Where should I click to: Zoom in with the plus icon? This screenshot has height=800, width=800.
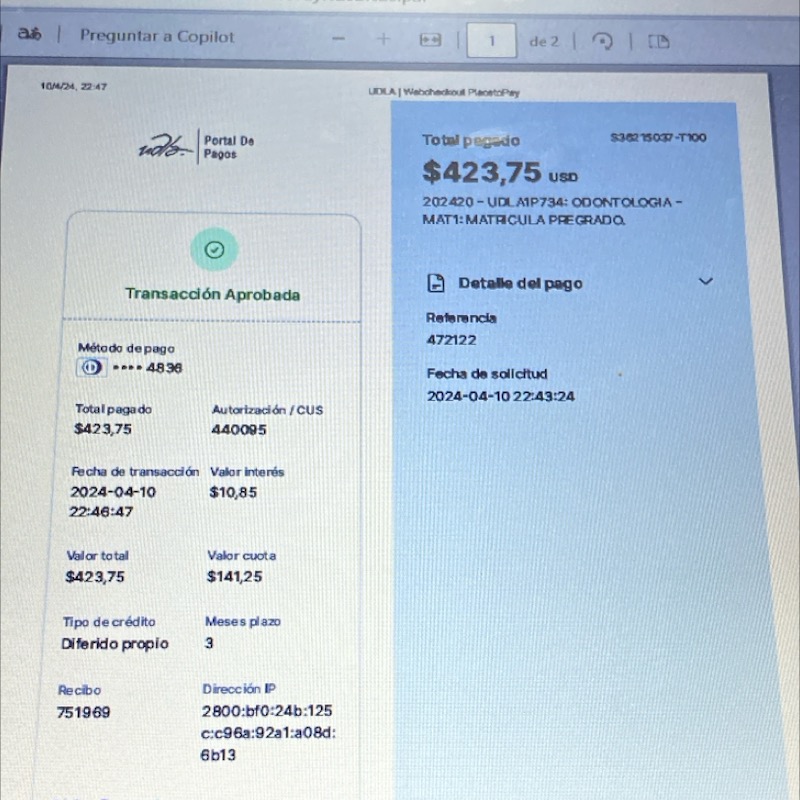pyautogui.click(x=383, y=39)
